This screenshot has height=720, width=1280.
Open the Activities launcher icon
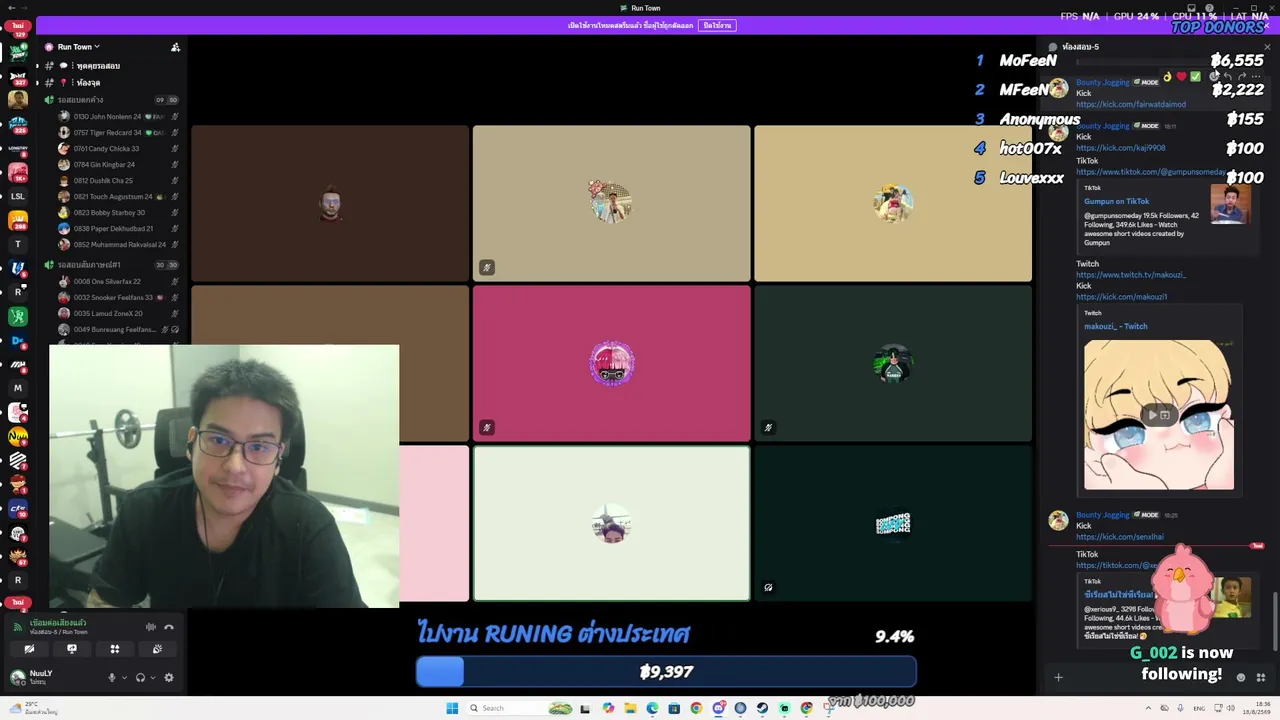click(115, 649)
